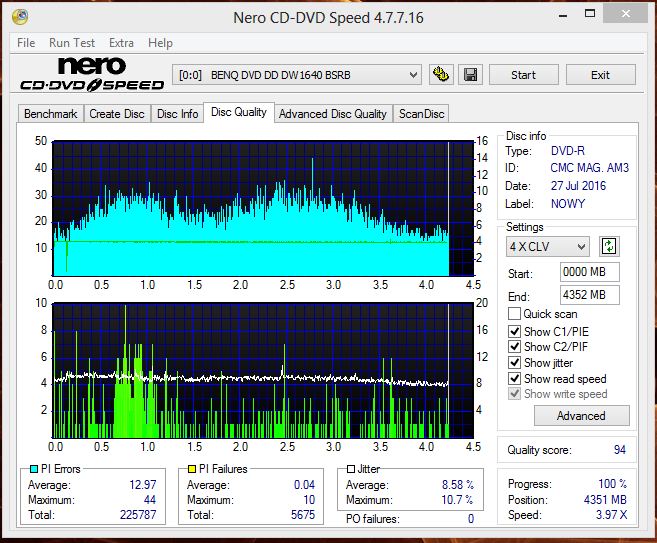657x543 pixels.
Task: Click the disc date 27 Jul 2016
Action: pos(578,186)
